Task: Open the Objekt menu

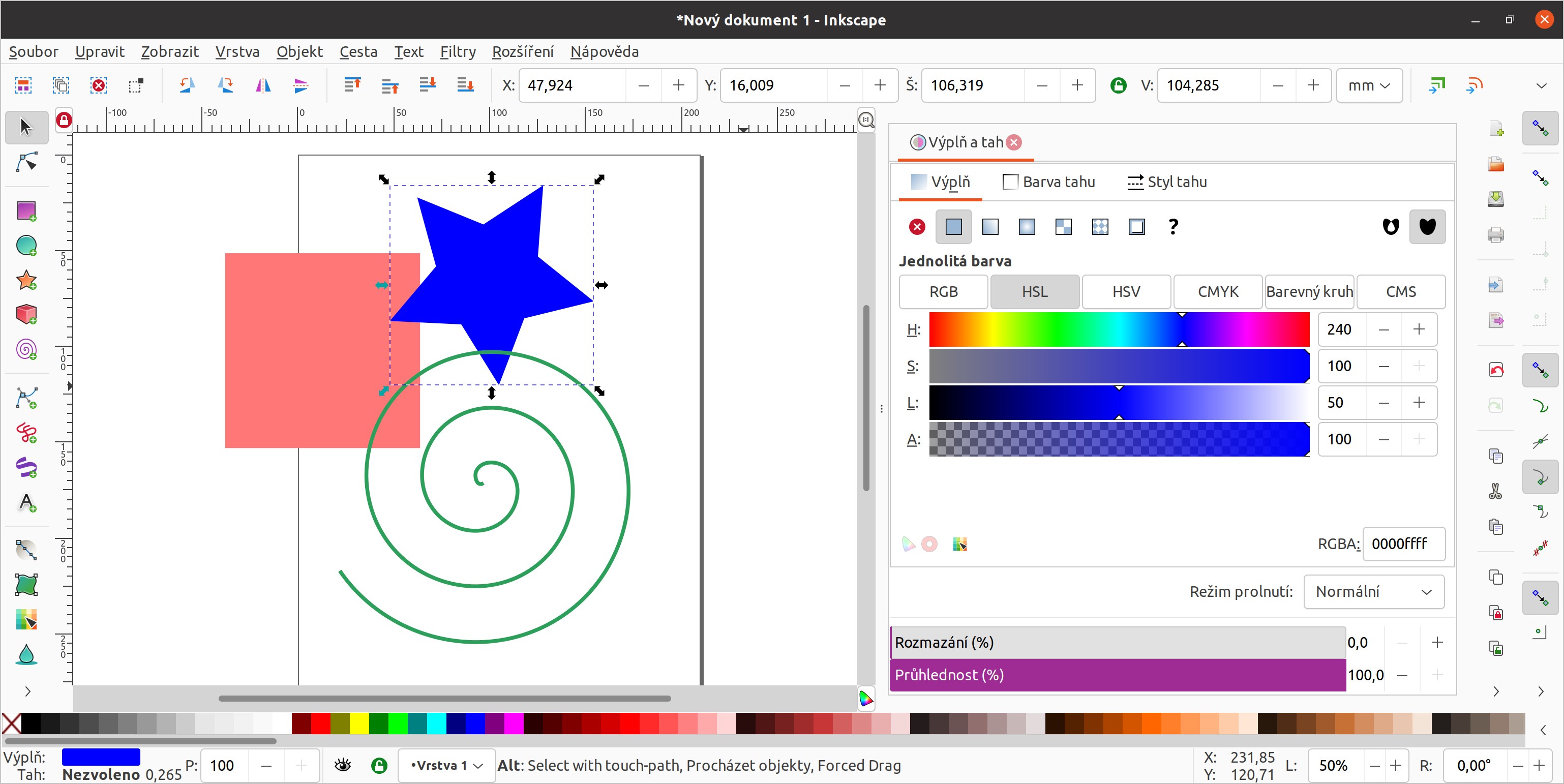Action: click(299, 52)
